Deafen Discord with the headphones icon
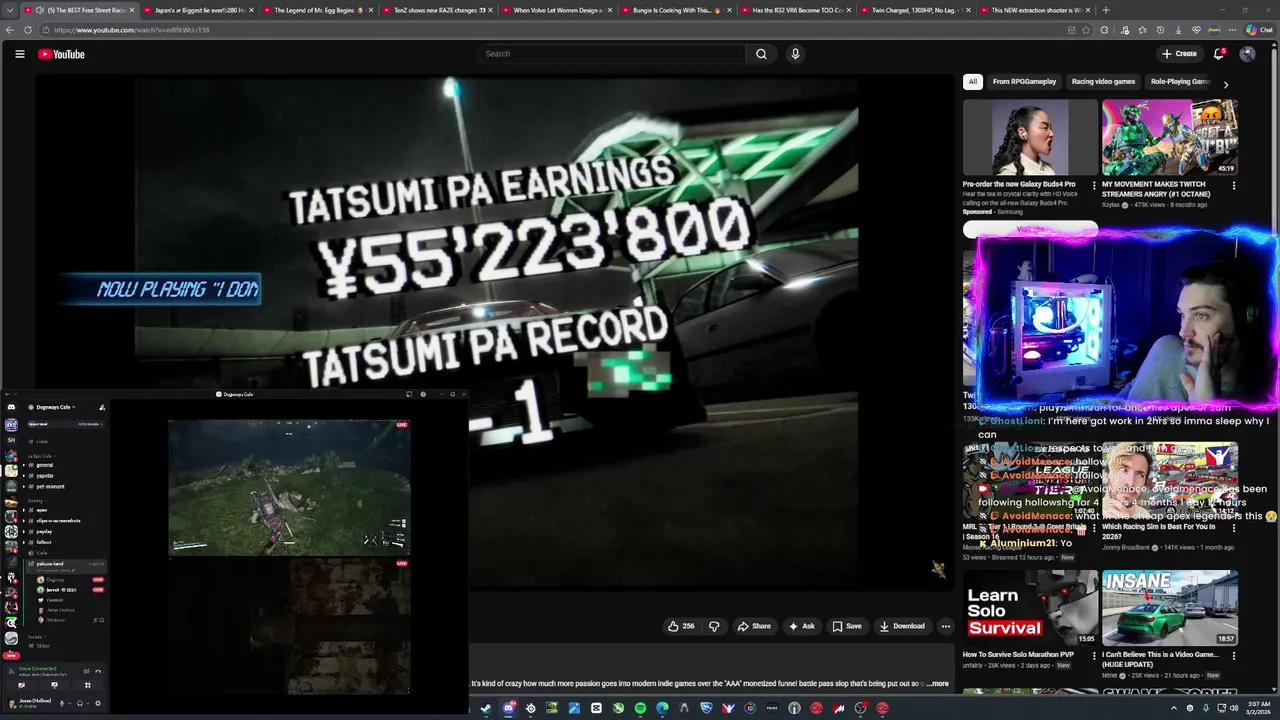The image size is (1280, 720). (80, 703)
